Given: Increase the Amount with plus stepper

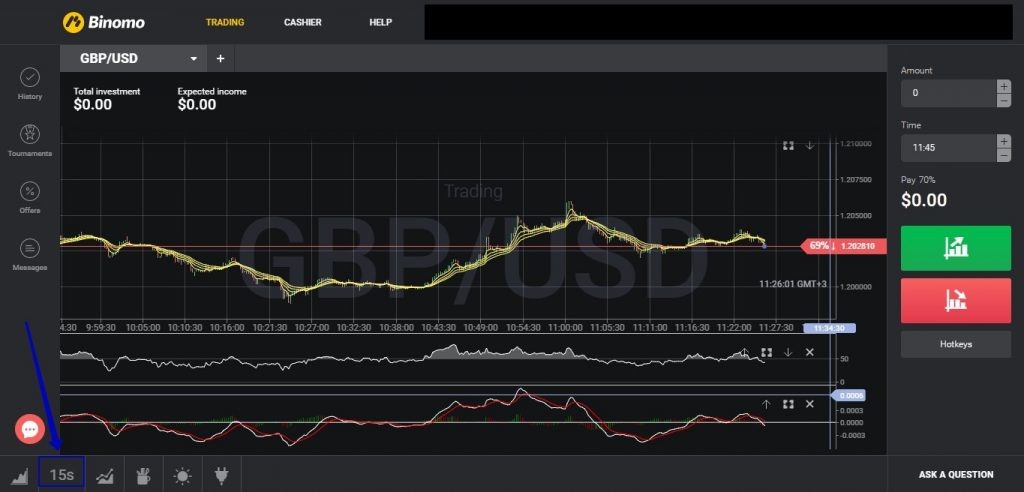Looking at the screenshot, I should [x=1004, y=86].
